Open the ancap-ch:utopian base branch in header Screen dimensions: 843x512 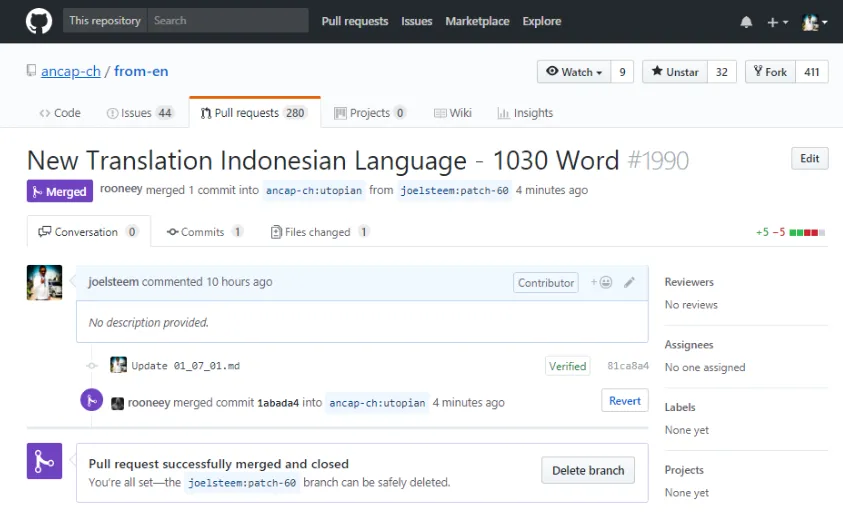coord(314,190)
